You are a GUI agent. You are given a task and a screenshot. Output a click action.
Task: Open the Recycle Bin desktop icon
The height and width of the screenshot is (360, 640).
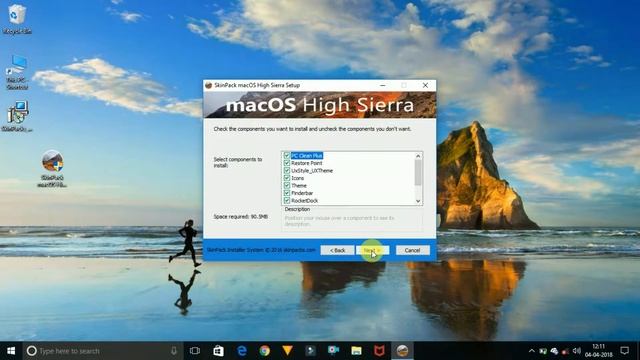[16, 19]
